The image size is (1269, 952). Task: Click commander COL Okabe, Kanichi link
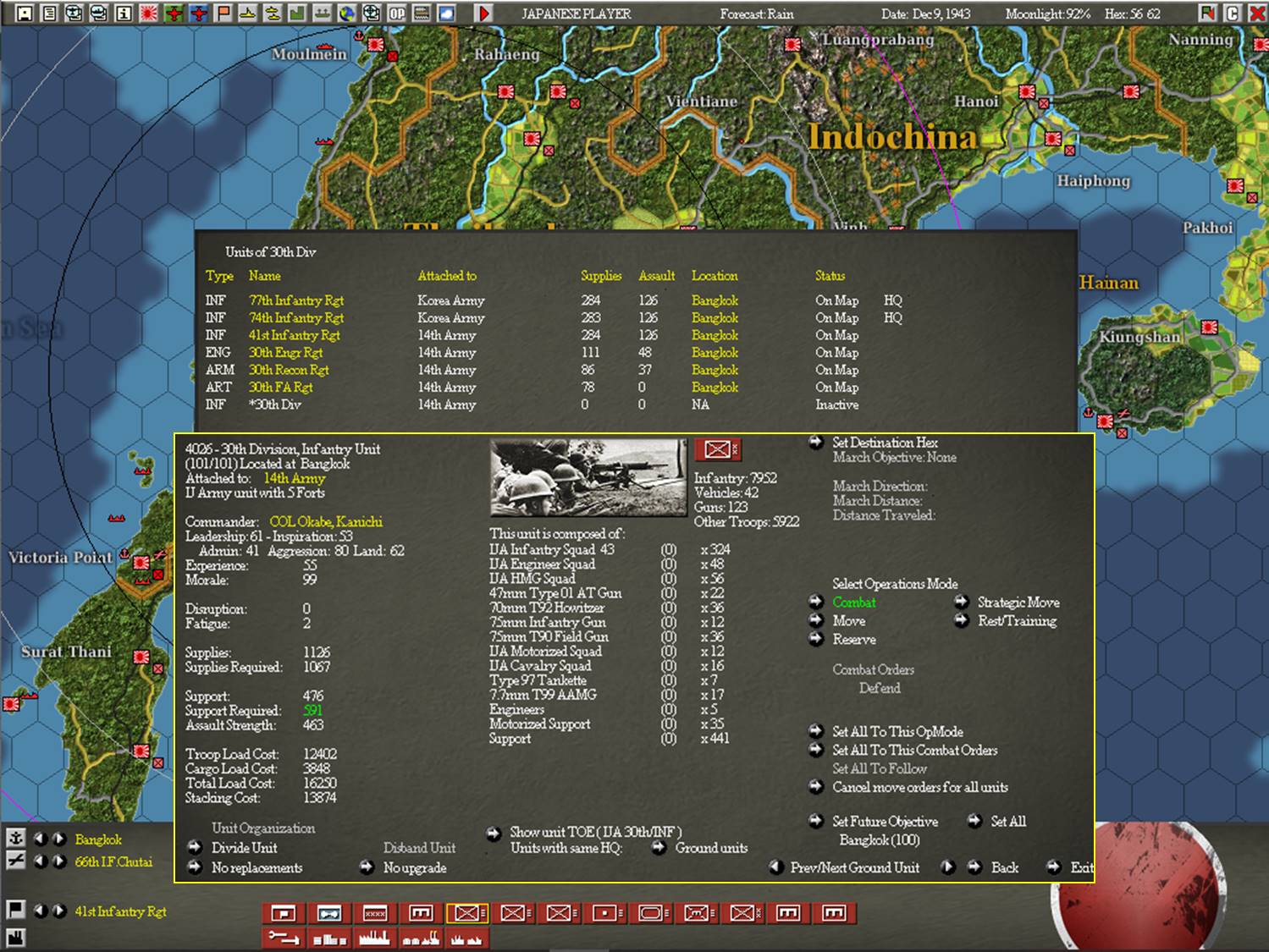tap(326, 522)
